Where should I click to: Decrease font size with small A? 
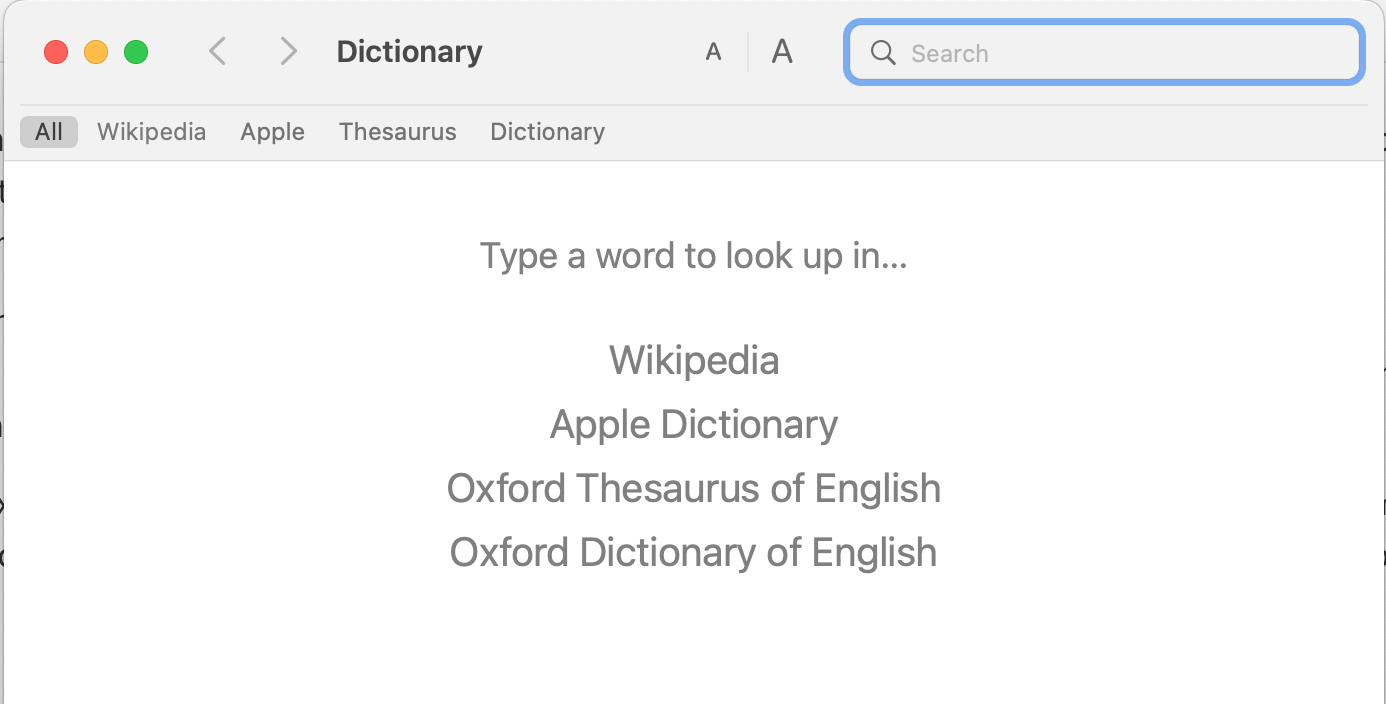point(713,52)
